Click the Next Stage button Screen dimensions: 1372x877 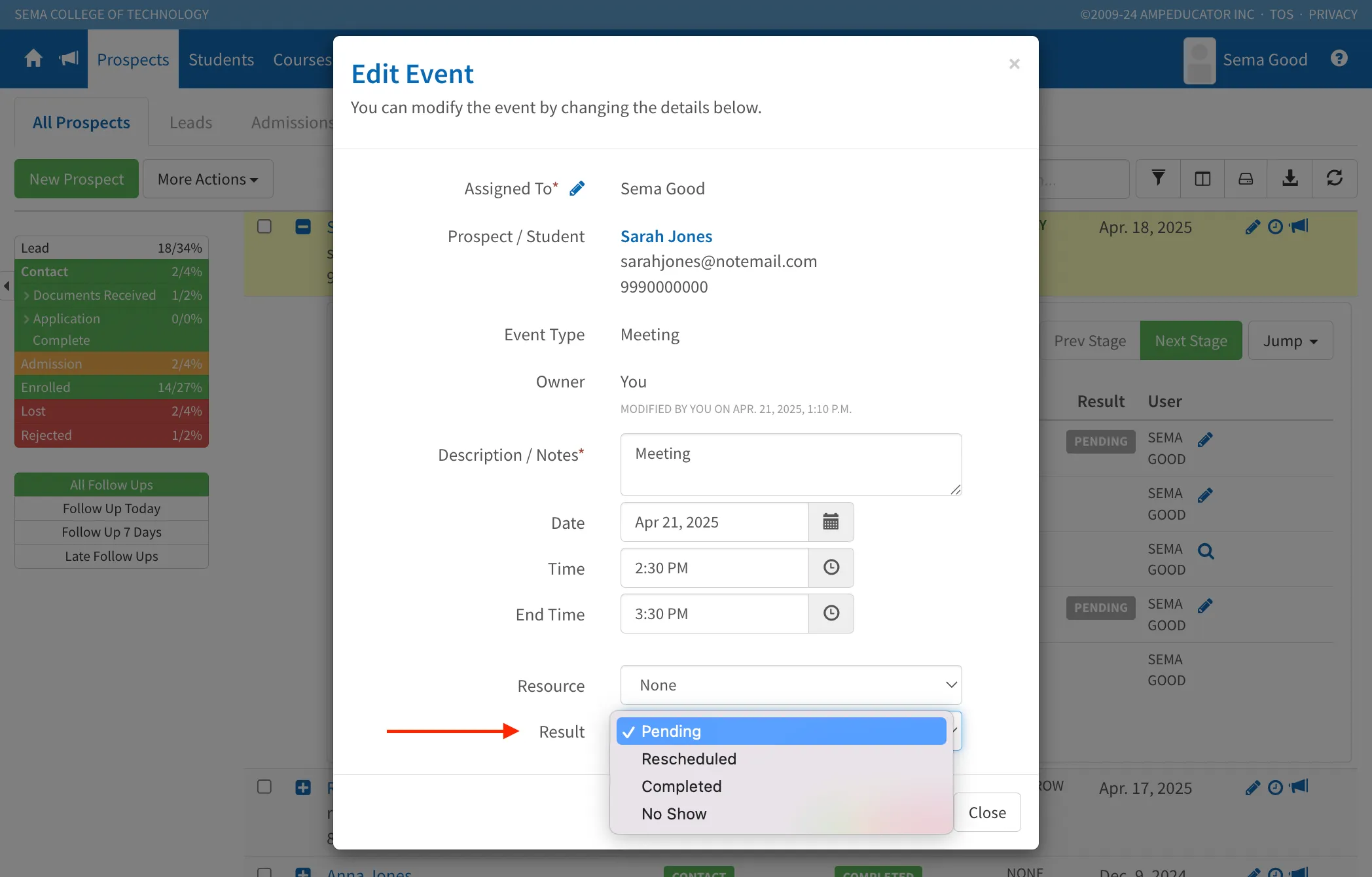[1191, 340]
